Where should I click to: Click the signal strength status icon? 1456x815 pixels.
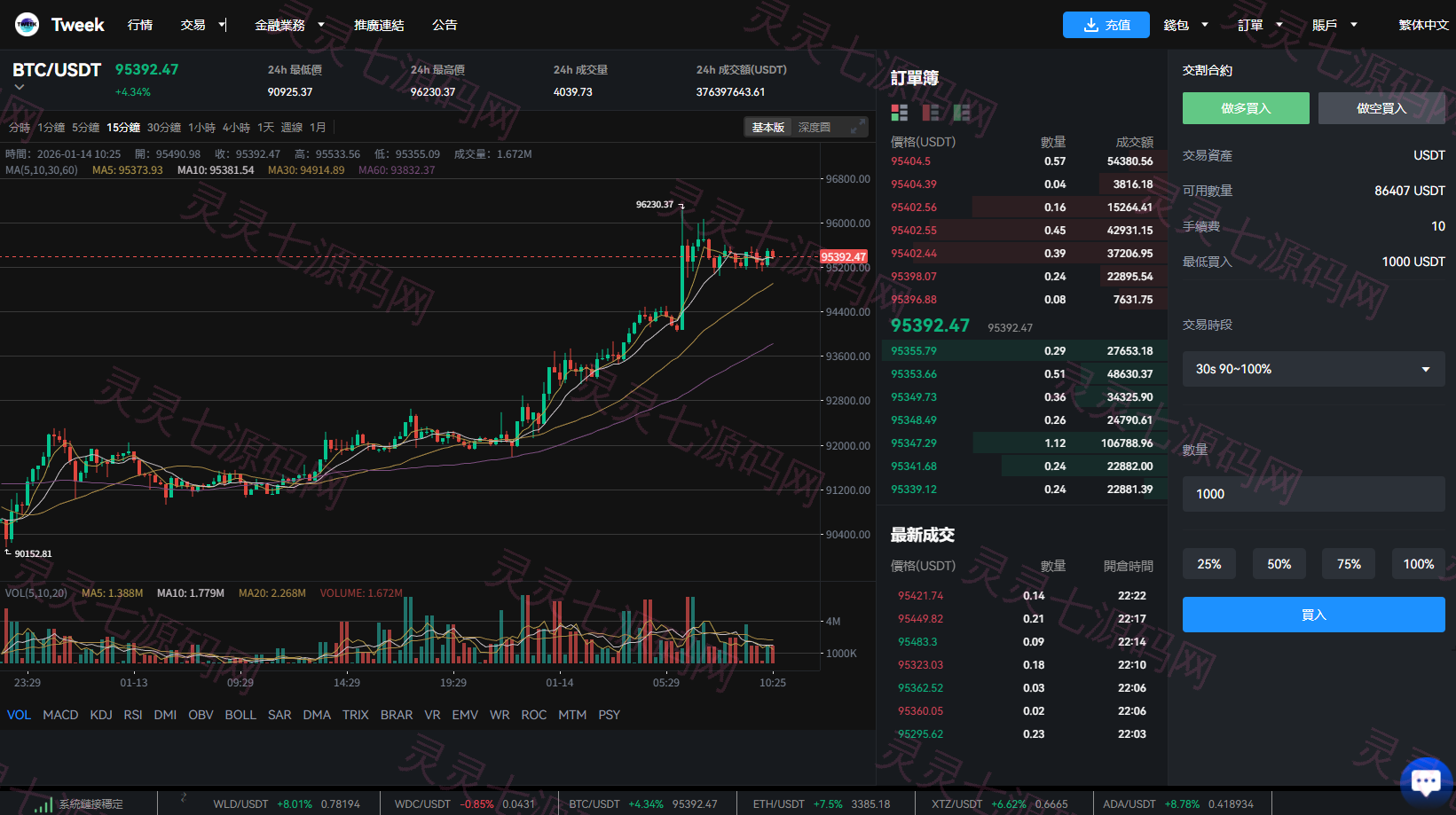click(43, 804)
